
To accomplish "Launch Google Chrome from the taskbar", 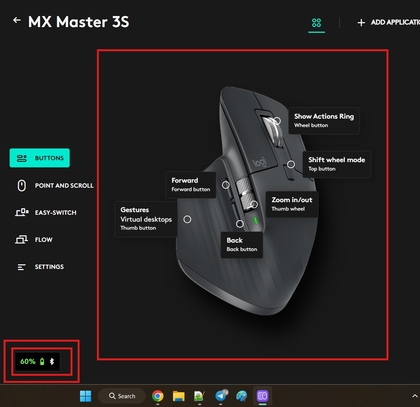I will point(158,396).
